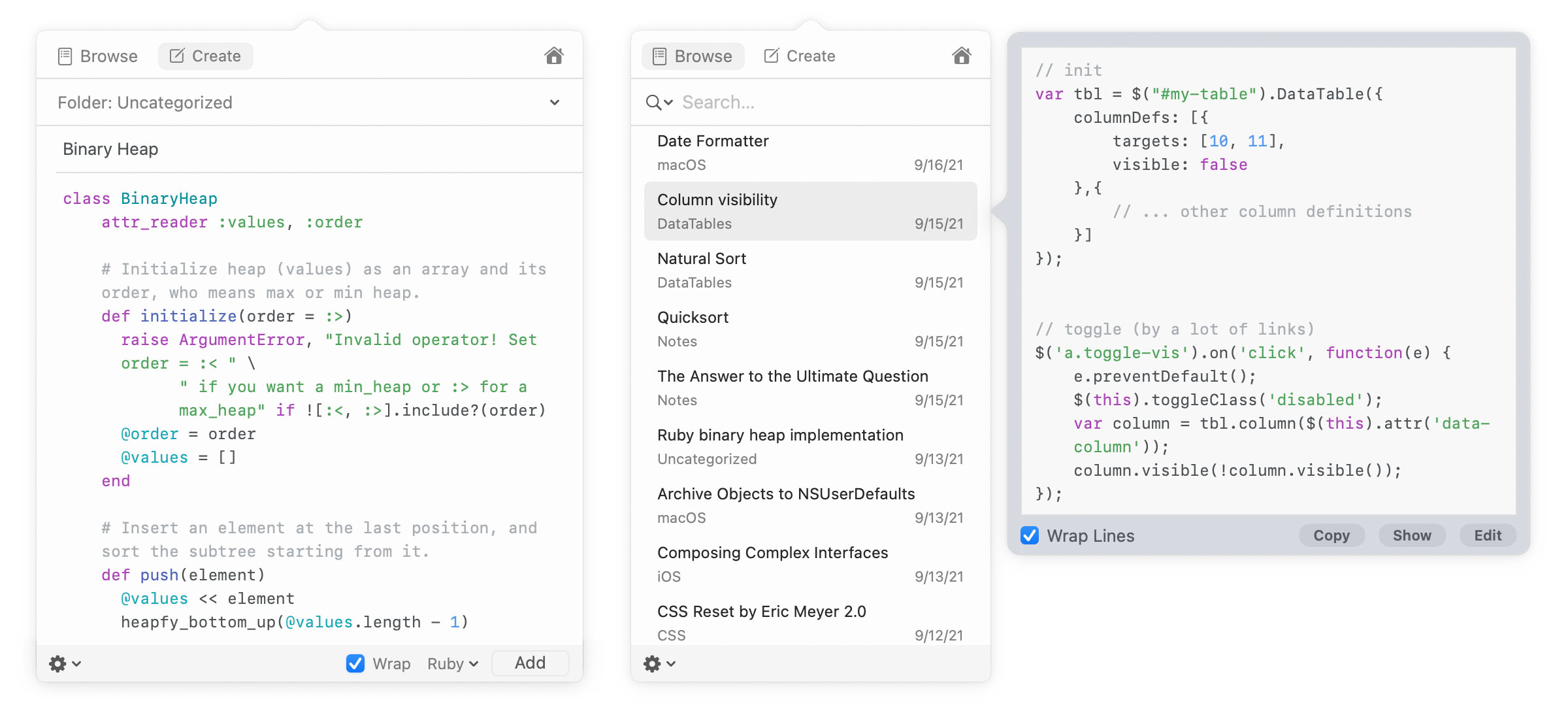Select the Quicksort snippet
This screenshot has width=1568, height=715.
pyautogui.click(x=810, y=329)
